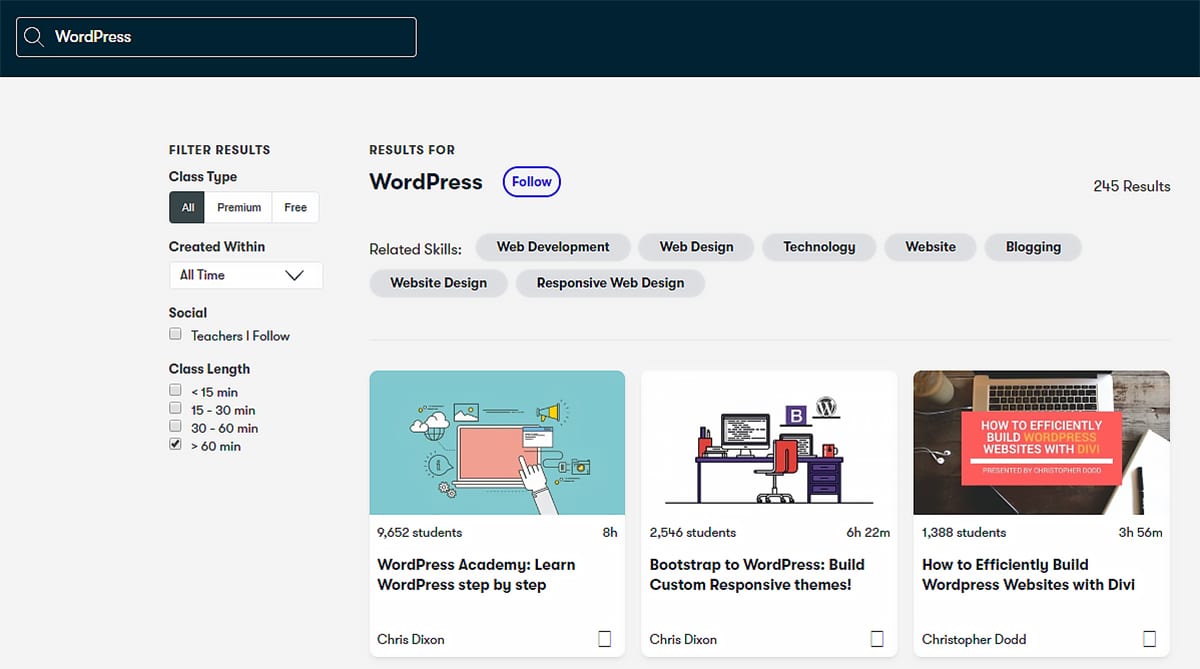1200x669 pixels.
Task: View teacher Christopher Dodd
Action: pos(974,639)
